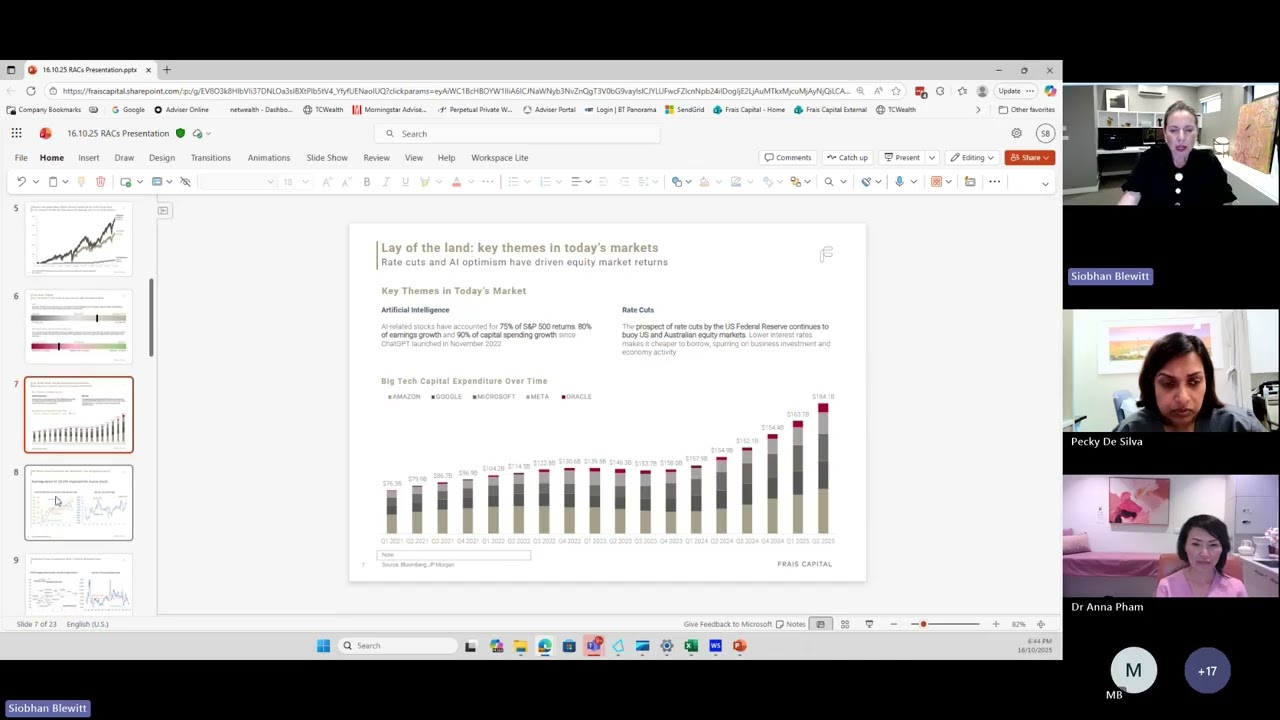This screenshot has width=1280, height=720.
Task: Click the ribbon overflow ellipsis near Designer
Action: (994, 181)
